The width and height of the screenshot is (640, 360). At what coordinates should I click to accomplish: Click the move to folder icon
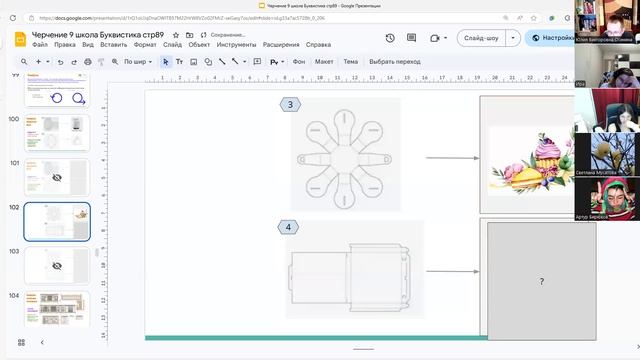tap(189, 35)
